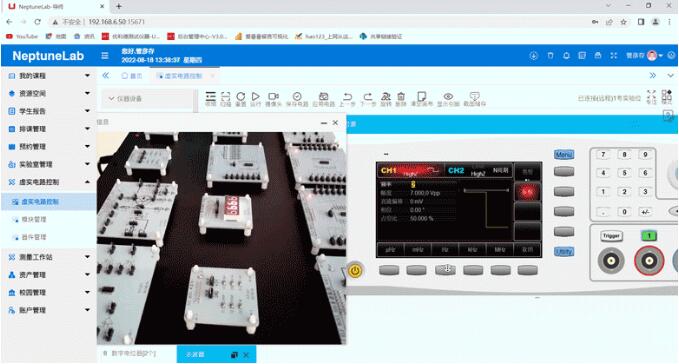Click keypad digit 5 on generator
679x364 pixels.
pos(624,173)
